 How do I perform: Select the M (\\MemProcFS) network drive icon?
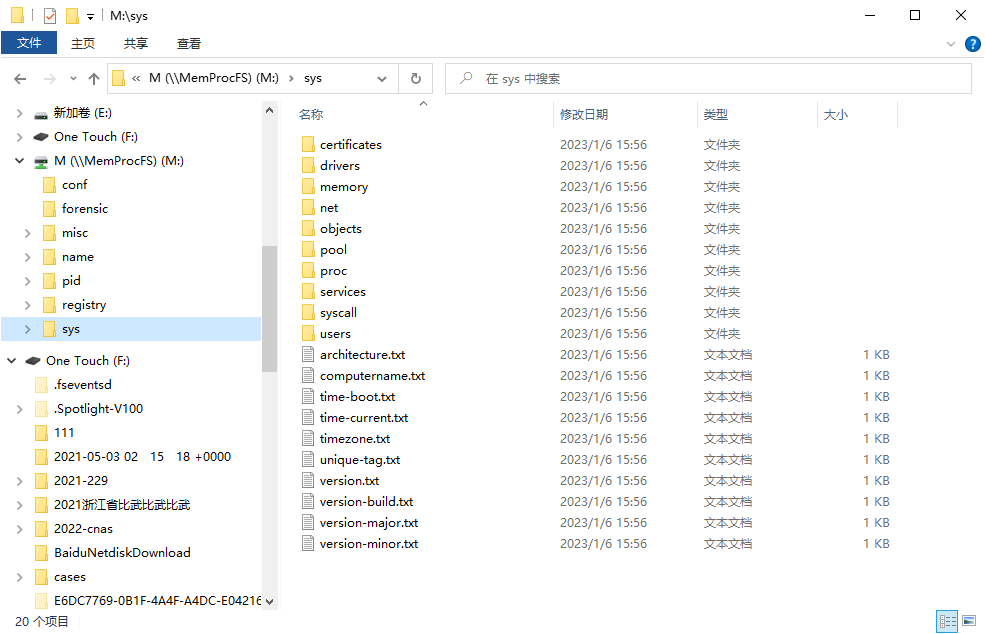tap(41, 161)
